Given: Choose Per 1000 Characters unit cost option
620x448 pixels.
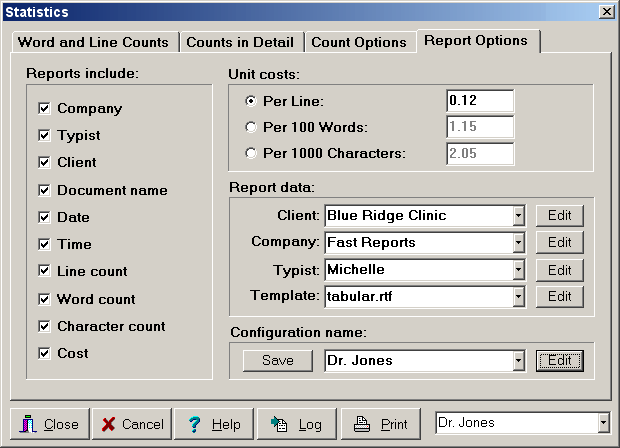Looking at the screenshot, I should [250, 153].
